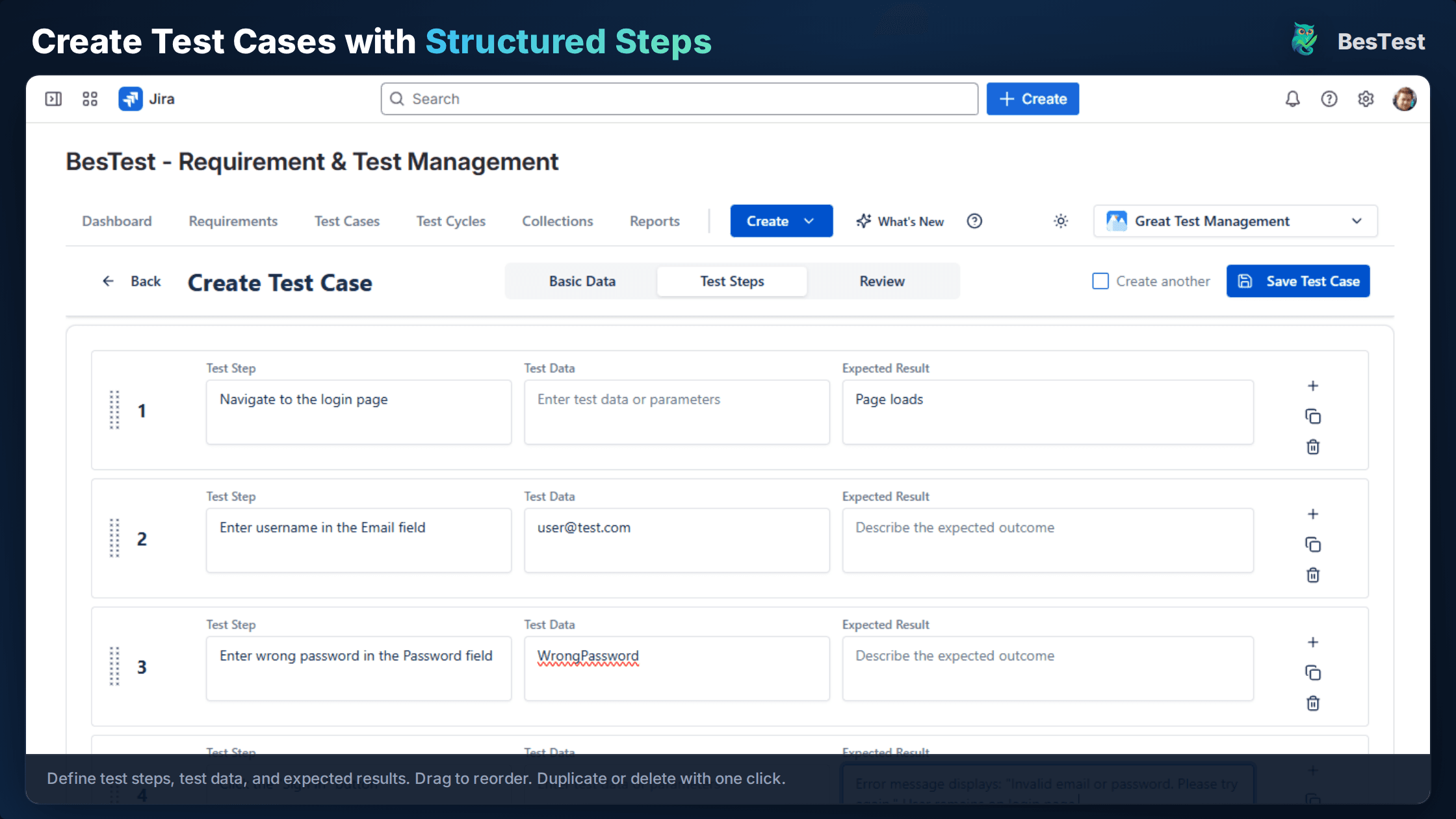Open the top-bar help question mark
The image size is (1456, 819).
tap(1329, 99)
